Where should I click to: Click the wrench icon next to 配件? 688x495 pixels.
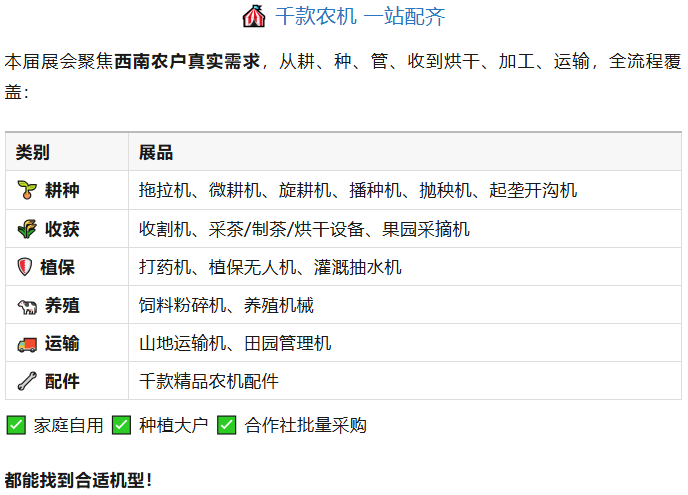pyautogui.click(x=27, y=381)
